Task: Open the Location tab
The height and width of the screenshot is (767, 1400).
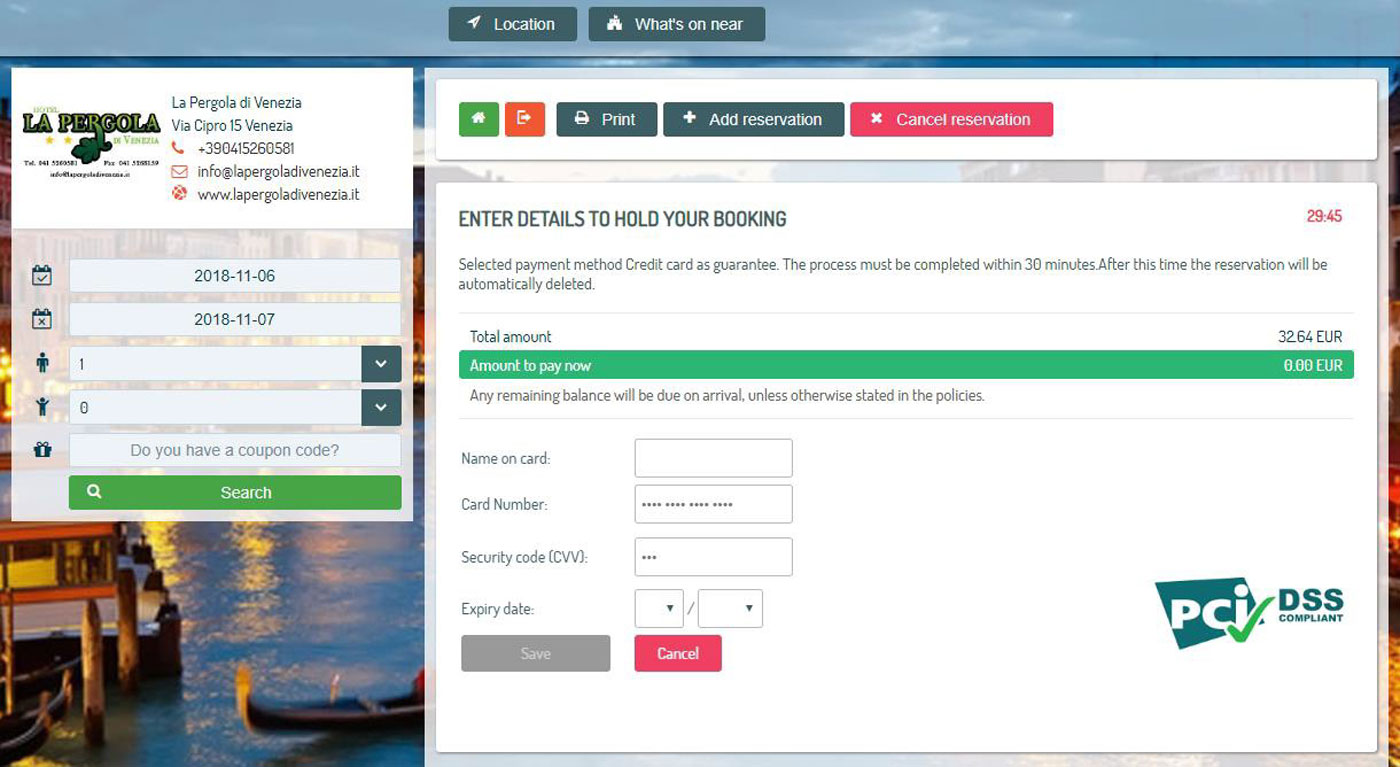Action: click(x=513, y=24)
